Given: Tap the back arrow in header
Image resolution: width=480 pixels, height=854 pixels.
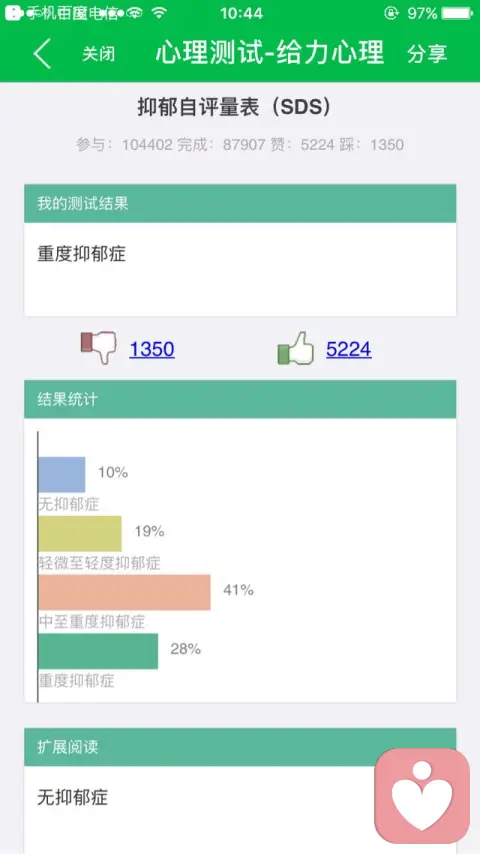Looking at the screenshot, I should pos(42,53).
